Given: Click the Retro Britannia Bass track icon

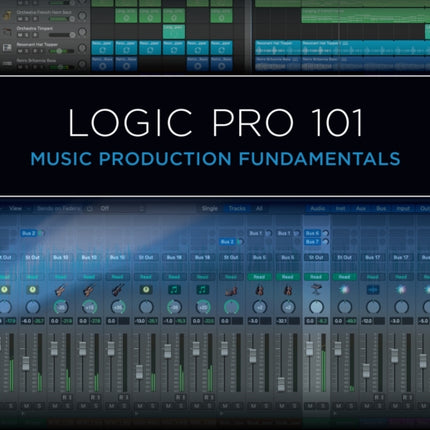Looking at the screenshot, I should click(7, 64).
